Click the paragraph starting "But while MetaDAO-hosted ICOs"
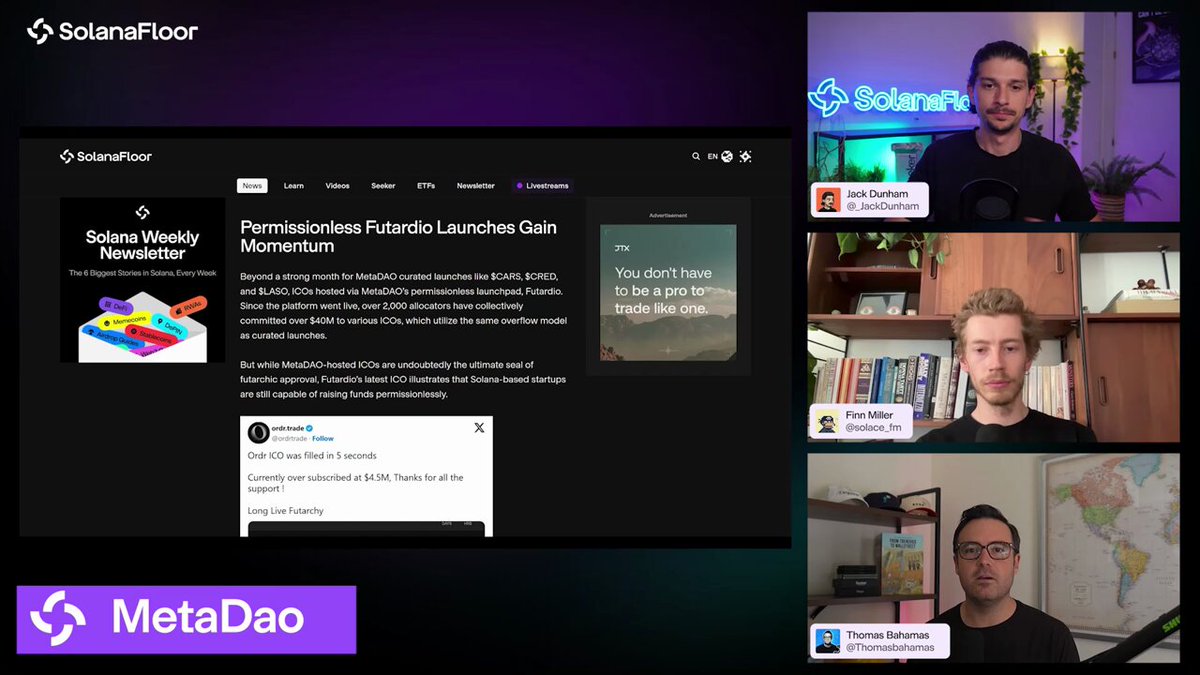 [404, 379]
